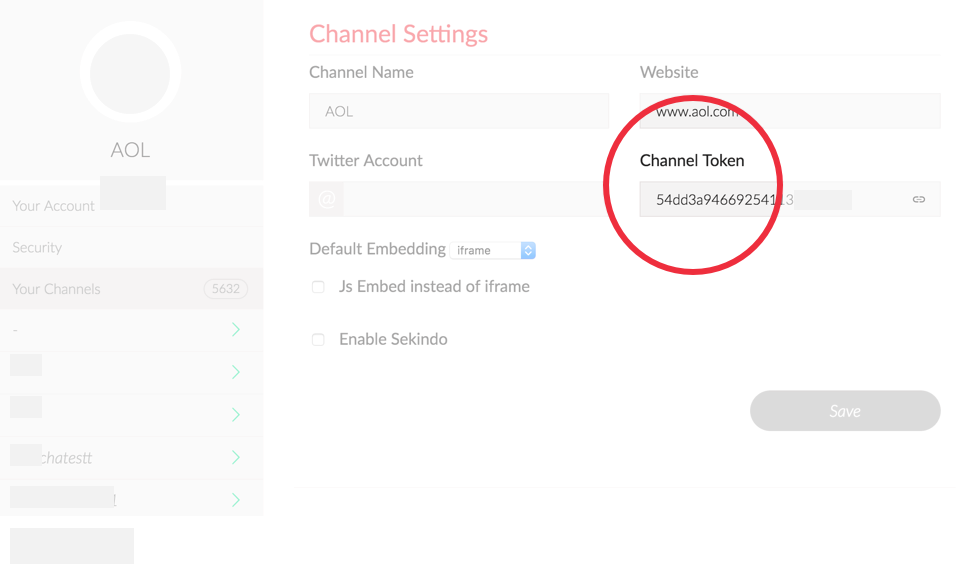Click the green arrow on the row ending in "!"
The image size is (976, 564).
click(236, 499)
